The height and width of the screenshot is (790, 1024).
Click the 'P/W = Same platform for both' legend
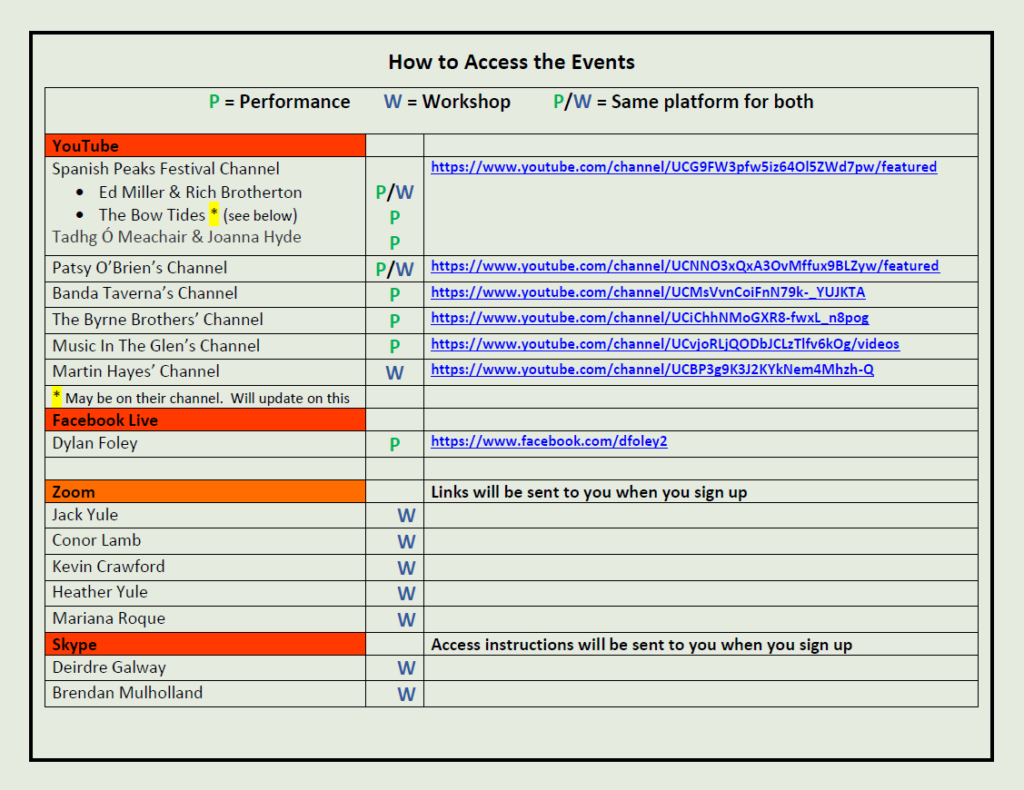(683, 102)
